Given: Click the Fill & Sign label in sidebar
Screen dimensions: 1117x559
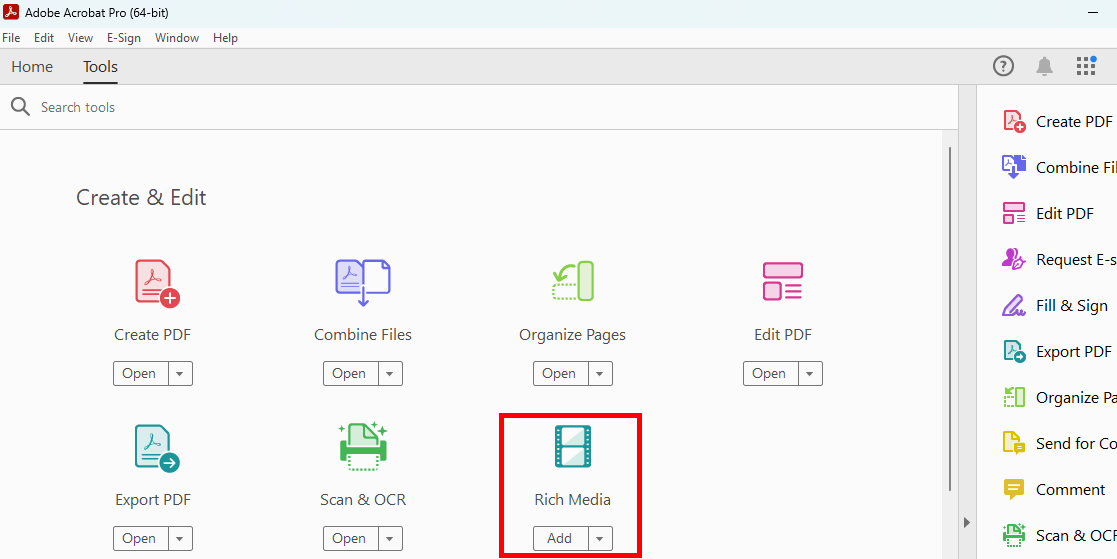Looking at the screenshot, I should click(1071, 305).
